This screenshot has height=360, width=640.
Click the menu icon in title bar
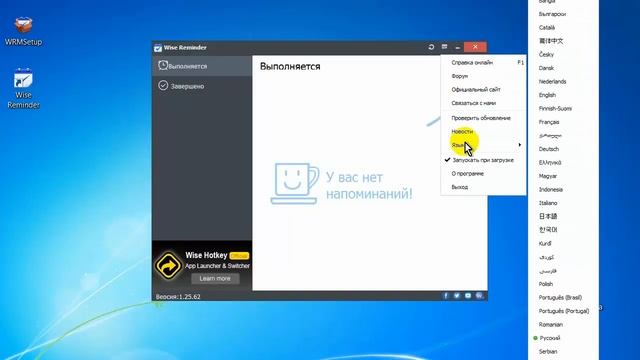(x=444, y=47)
